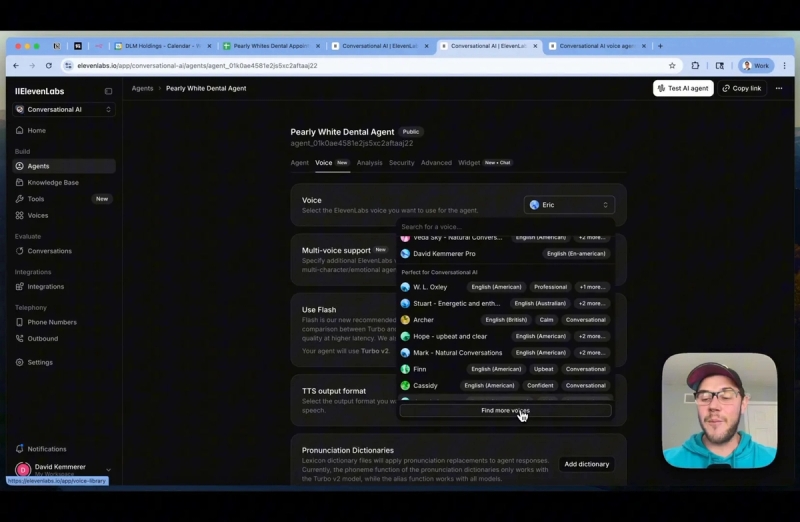The height and width of the screenshot is (522, 800).
Task: Click the Search for a voice field
Action: (505, 227)
